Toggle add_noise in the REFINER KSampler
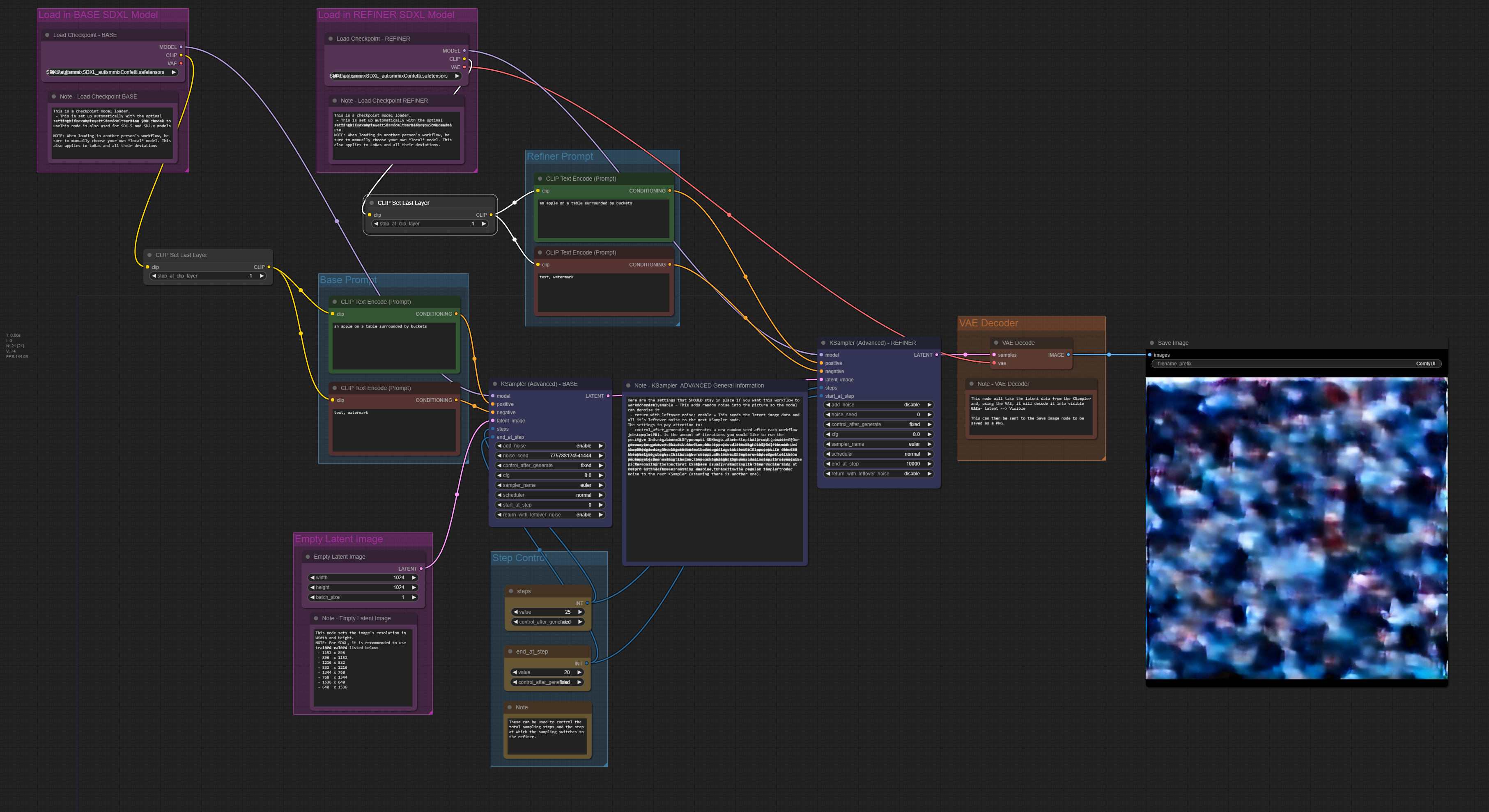This screenshot has height=812, width=1489. click(879, 405)
